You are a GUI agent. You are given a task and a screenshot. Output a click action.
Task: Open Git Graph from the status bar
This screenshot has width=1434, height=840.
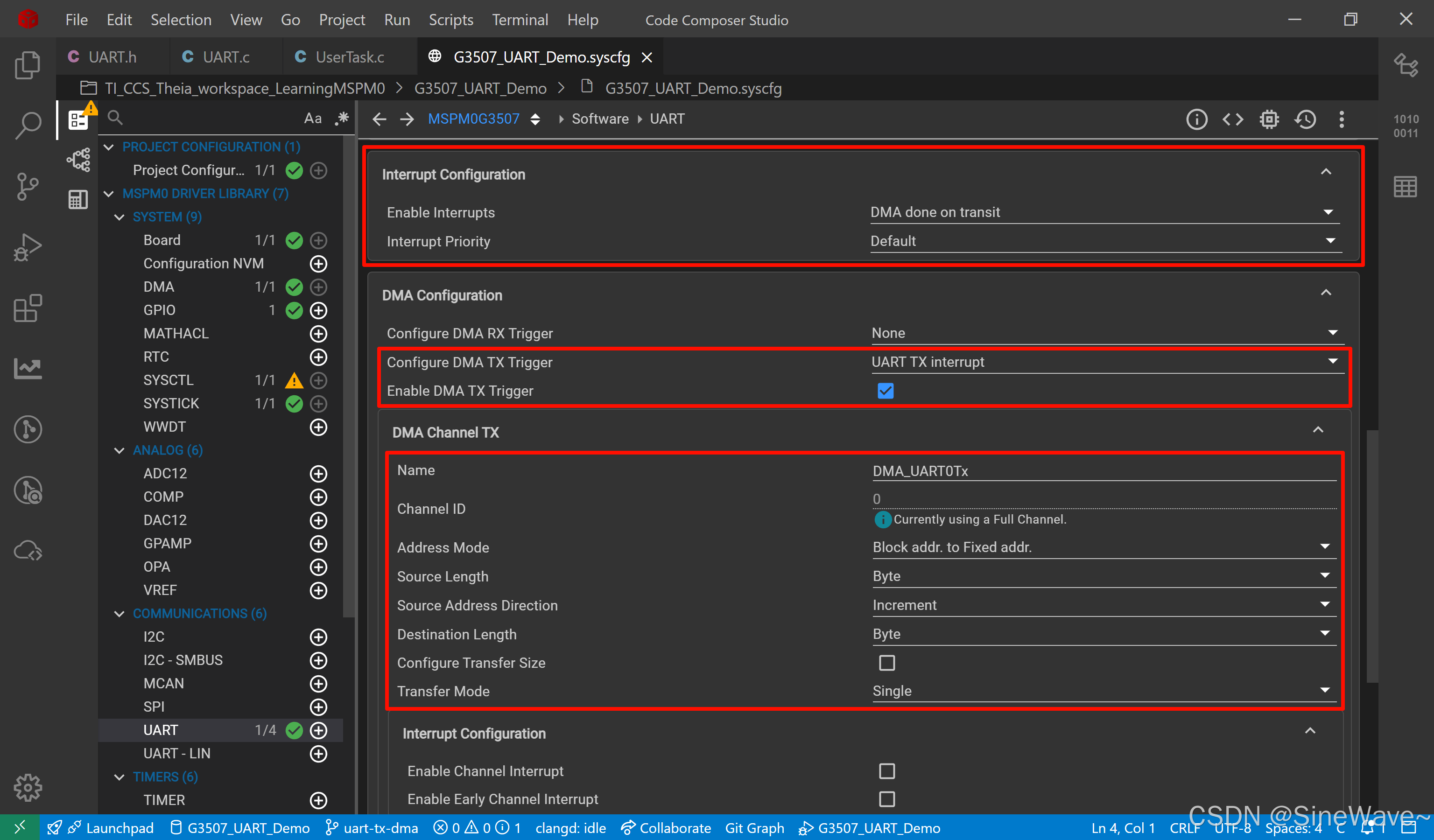pyautogui.click(x=754, y=828)
